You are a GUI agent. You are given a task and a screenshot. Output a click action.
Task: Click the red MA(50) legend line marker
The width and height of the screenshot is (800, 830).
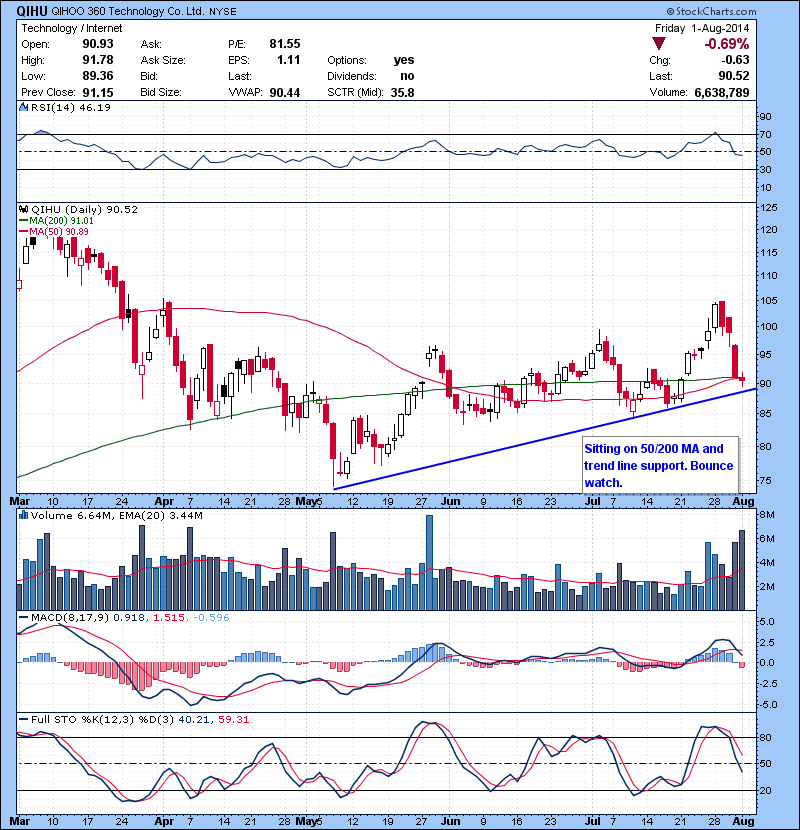[23, 232]
